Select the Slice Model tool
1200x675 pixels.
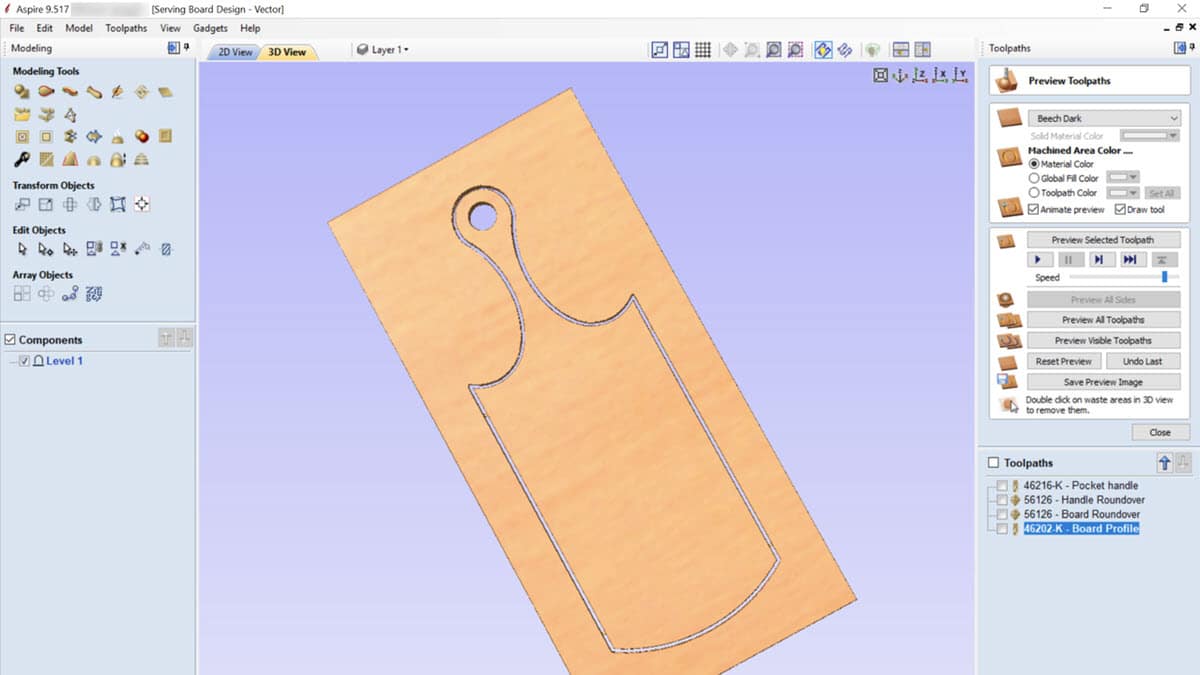[x=142, y=159]
